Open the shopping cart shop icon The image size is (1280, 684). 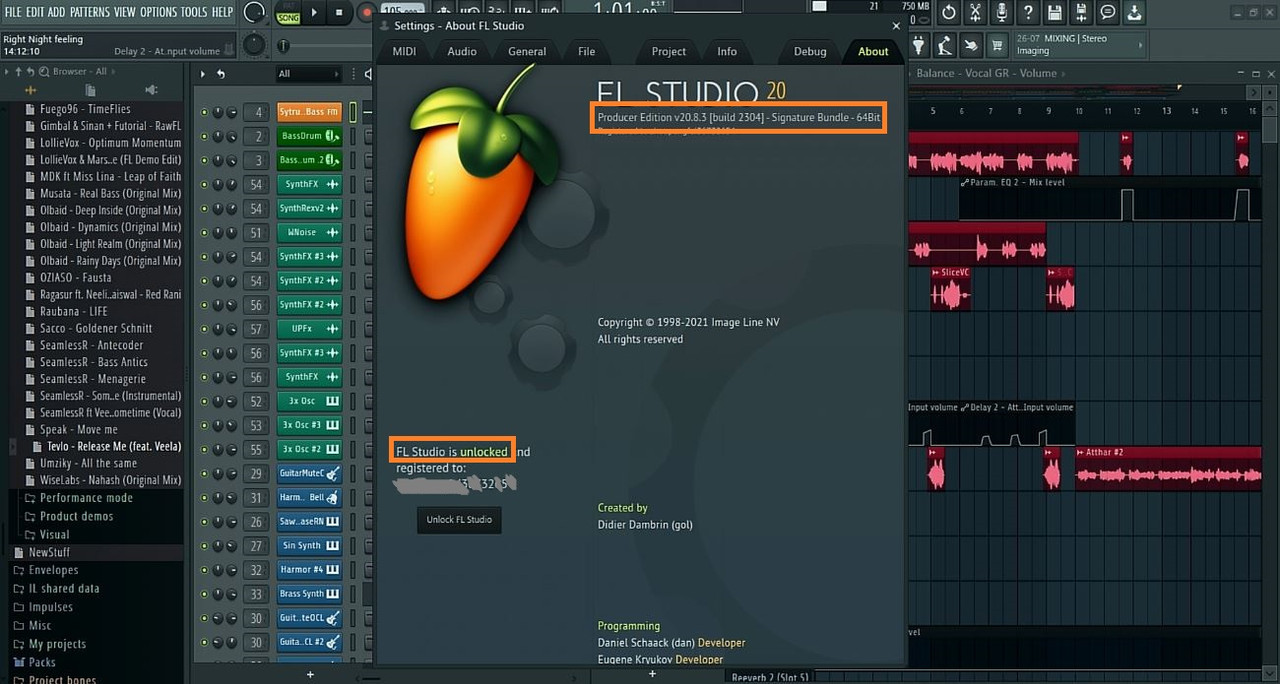point(997,45)
